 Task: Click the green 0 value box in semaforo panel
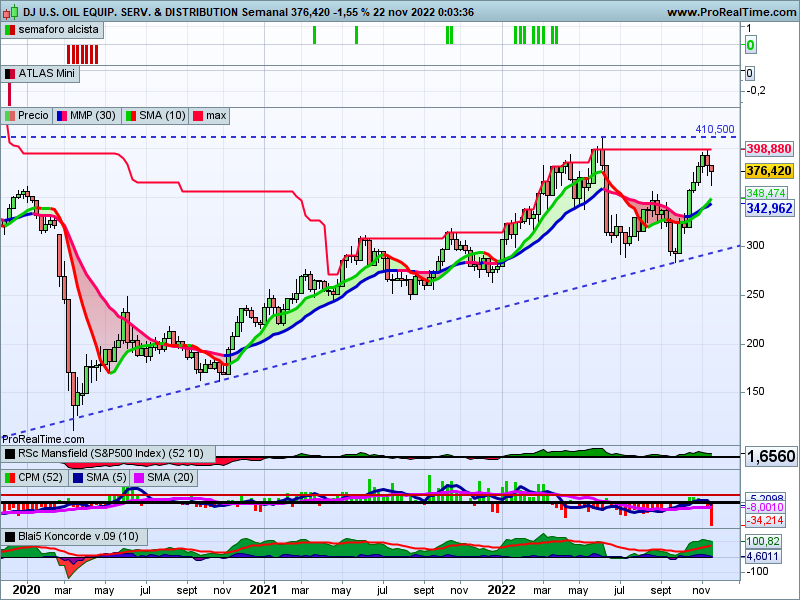(x=750, y=45)
